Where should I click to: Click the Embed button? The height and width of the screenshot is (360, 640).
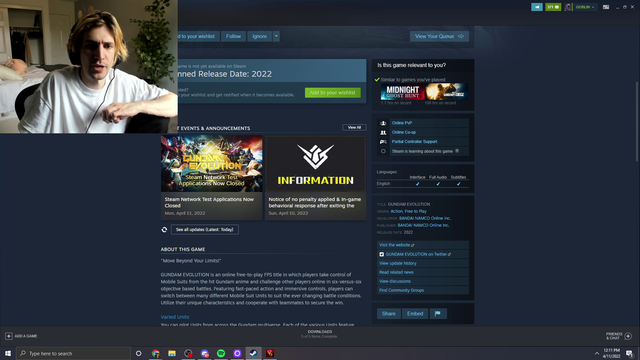pyautogui.click(x=415, y=313)
